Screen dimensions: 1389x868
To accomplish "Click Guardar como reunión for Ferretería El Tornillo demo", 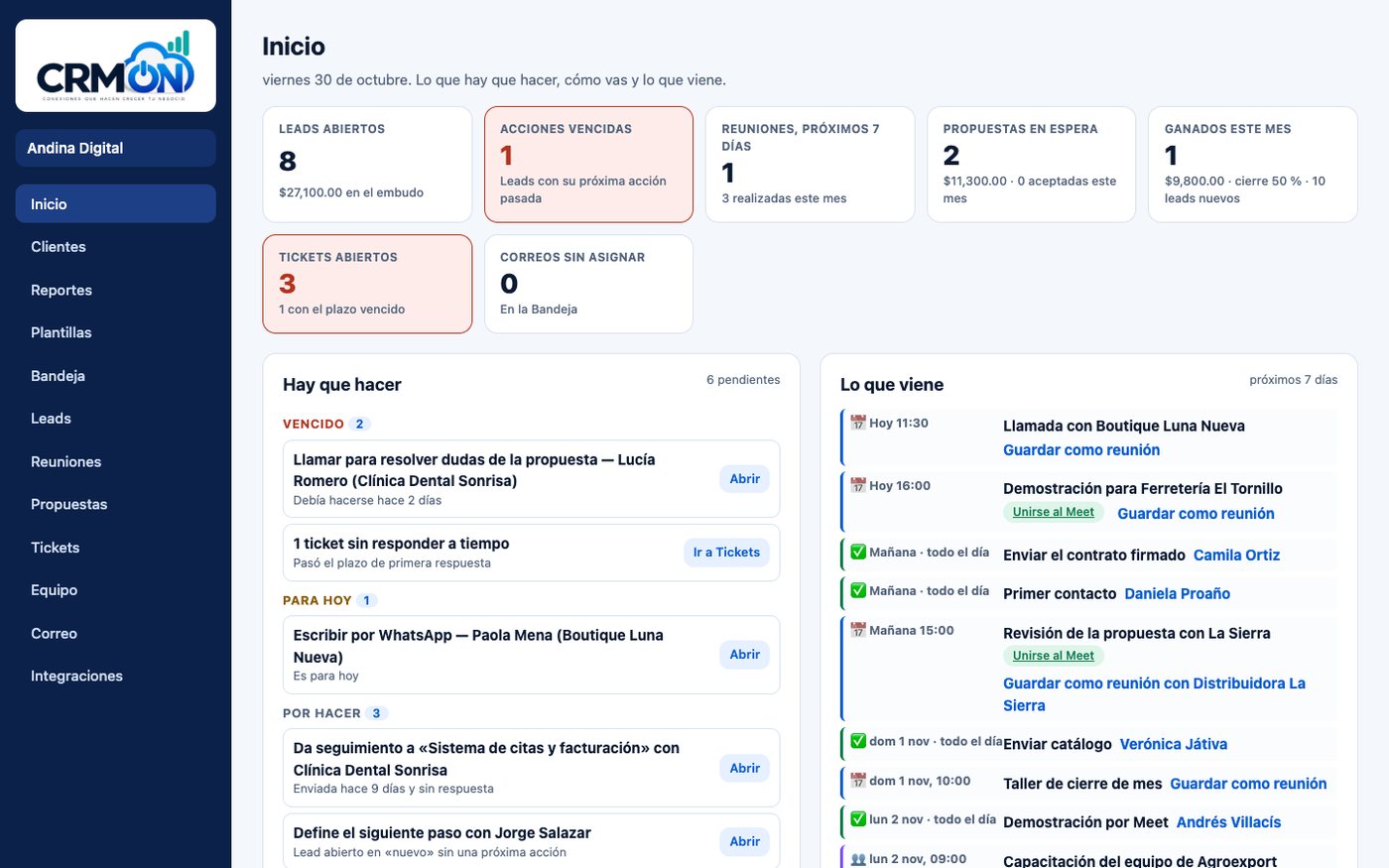I will [x=1196, y=514].
